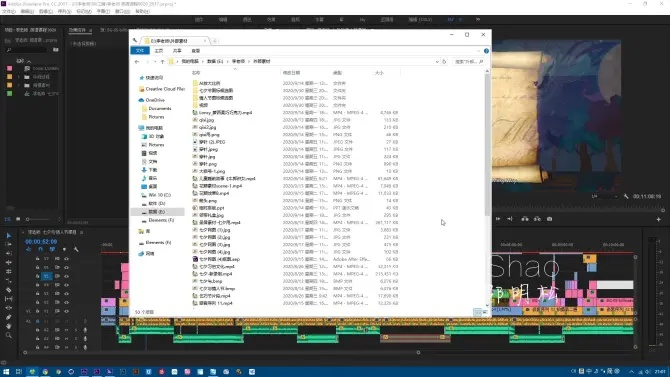Sort files by 修改日期 column
Screen dimensions: 670x377
[x=291, y=73]
